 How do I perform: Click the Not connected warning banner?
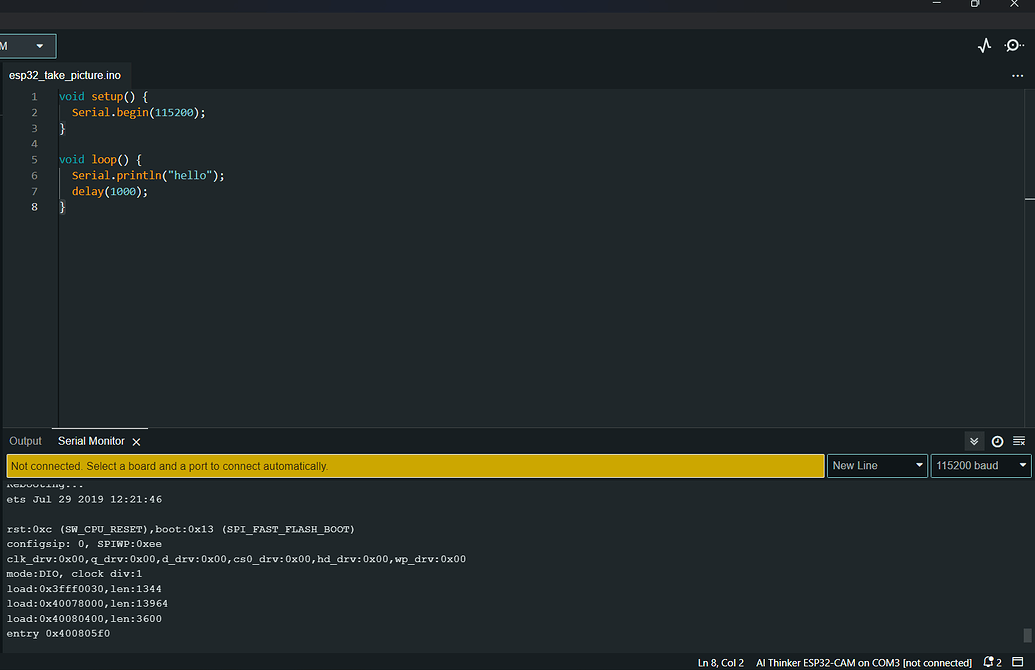click(416, 465)
